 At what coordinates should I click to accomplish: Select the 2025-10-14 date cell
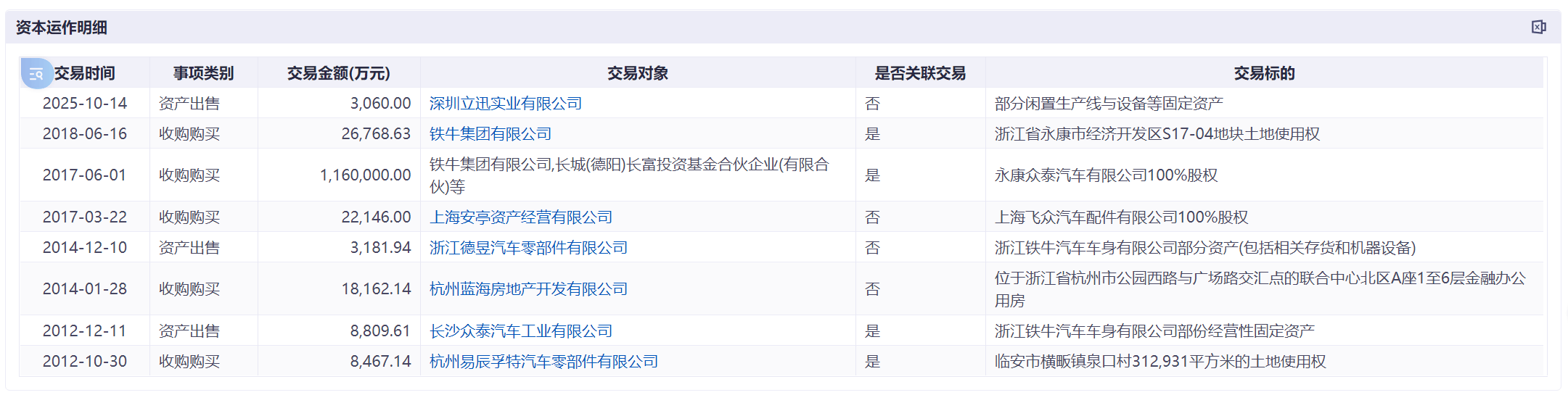[85, 104]
